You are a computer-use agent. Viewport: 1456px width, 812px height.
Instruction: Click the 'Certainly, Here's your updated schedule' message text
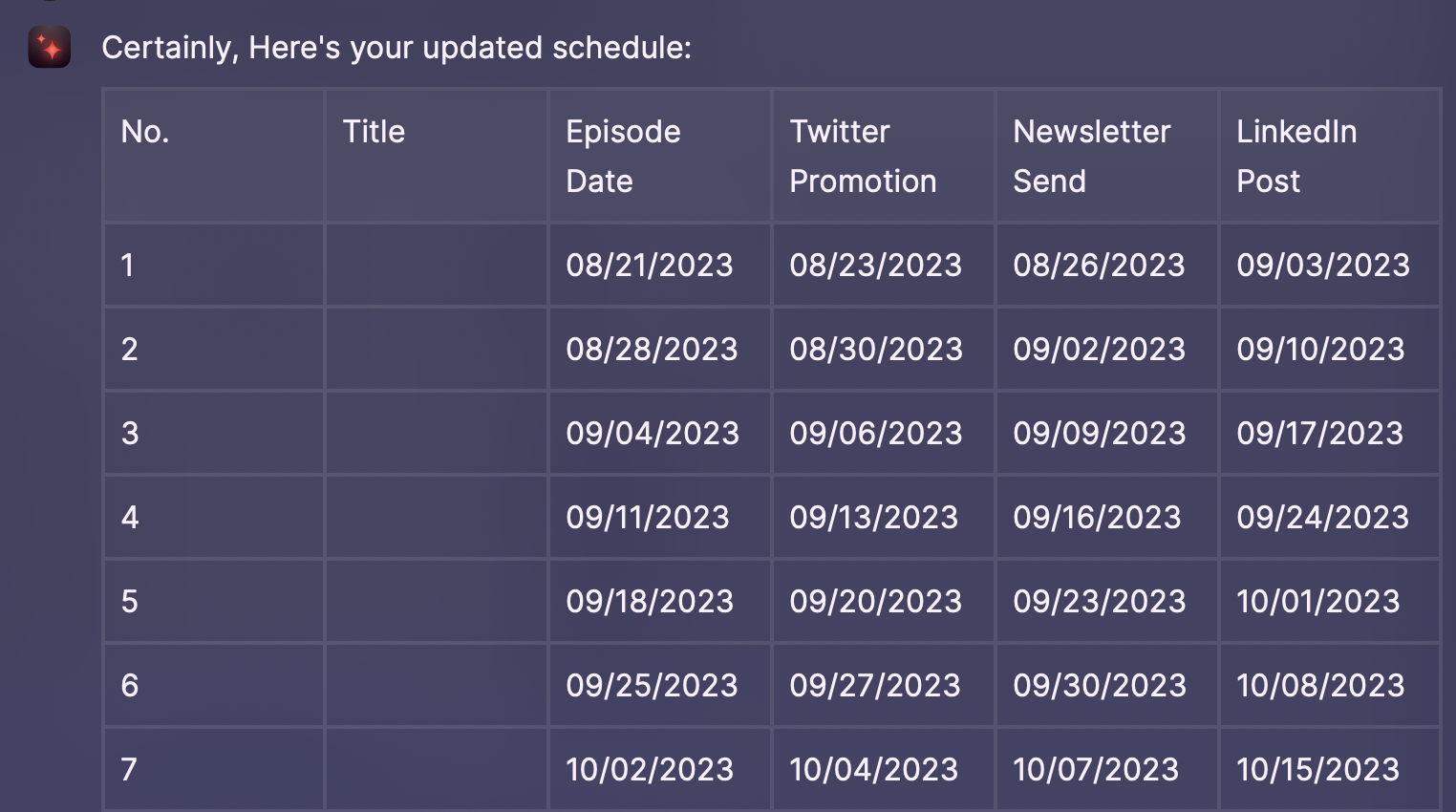(x=396, y=48)
